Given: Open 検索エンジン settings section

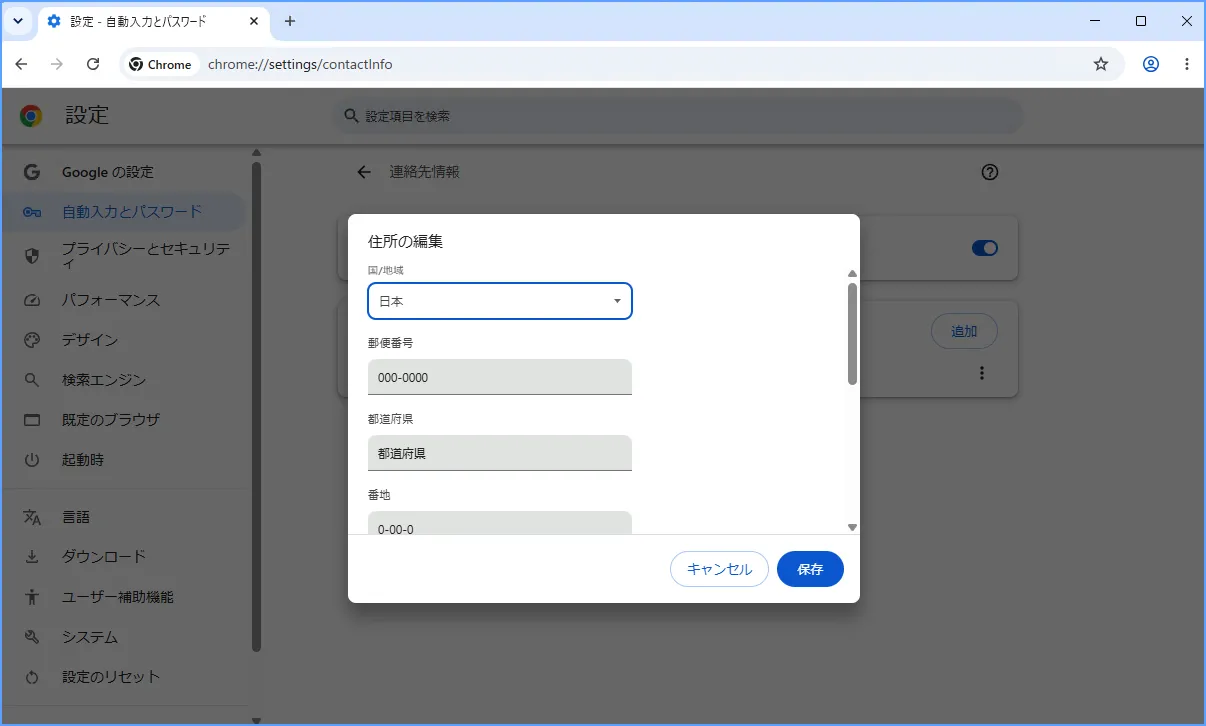Looking at the screenshot, I should click(124, 380).
